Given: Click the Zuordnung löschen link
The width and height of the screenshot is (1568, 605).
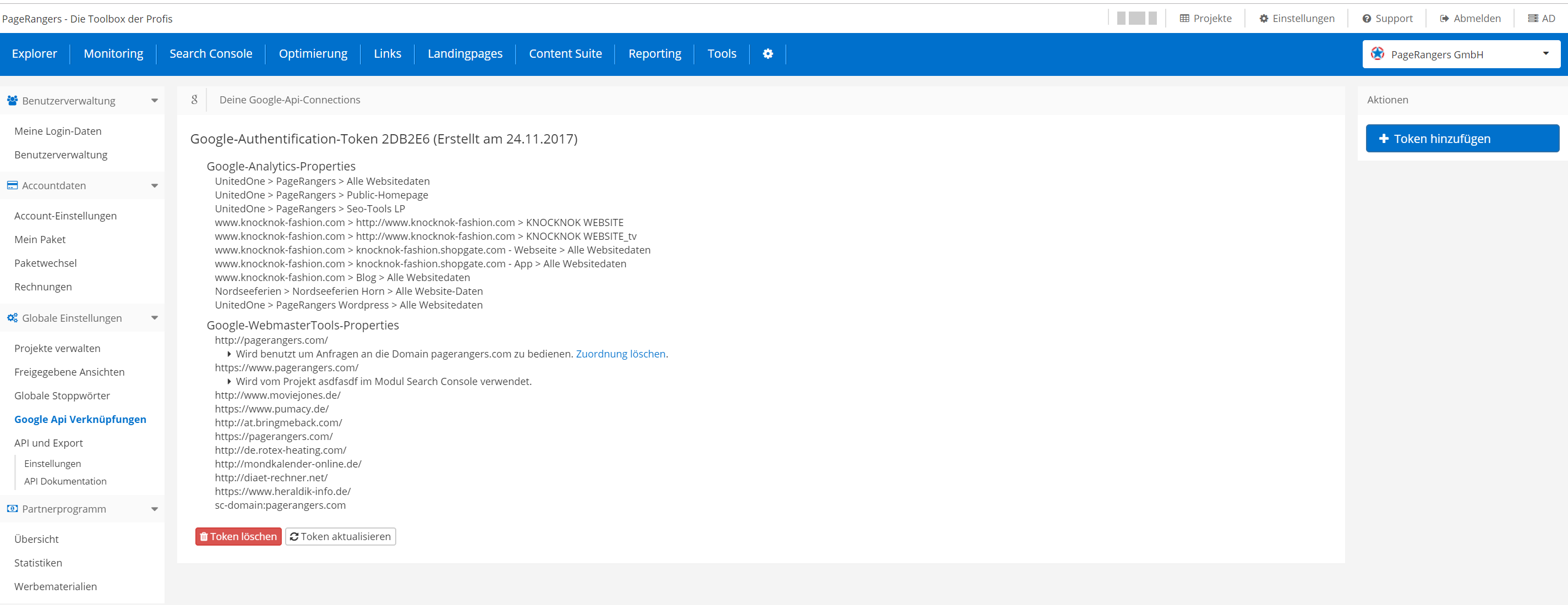Looking at the screenshot, I should point(620,354).
